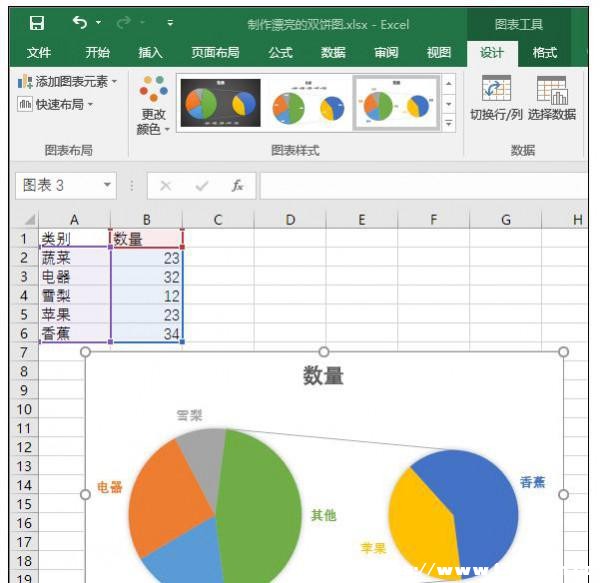Click the chart title 数量
Viewport: 600px width, 583px height.
pyautogui.click(x=323, y=375)
